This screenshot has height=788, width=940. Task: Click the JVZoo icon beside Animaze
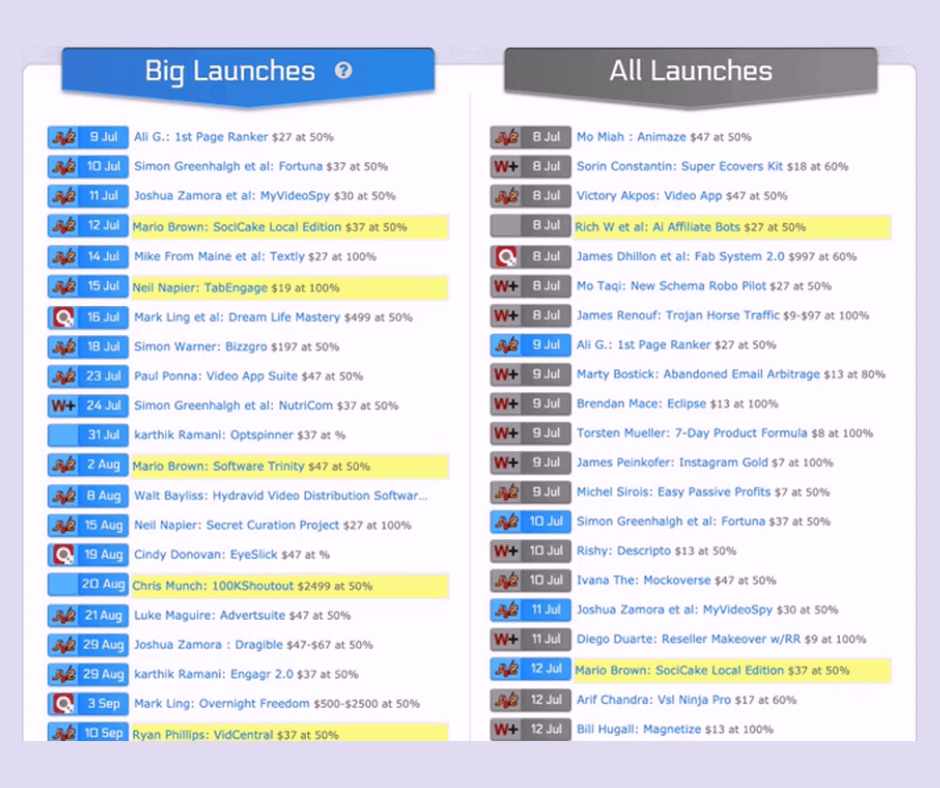[506, 137]
